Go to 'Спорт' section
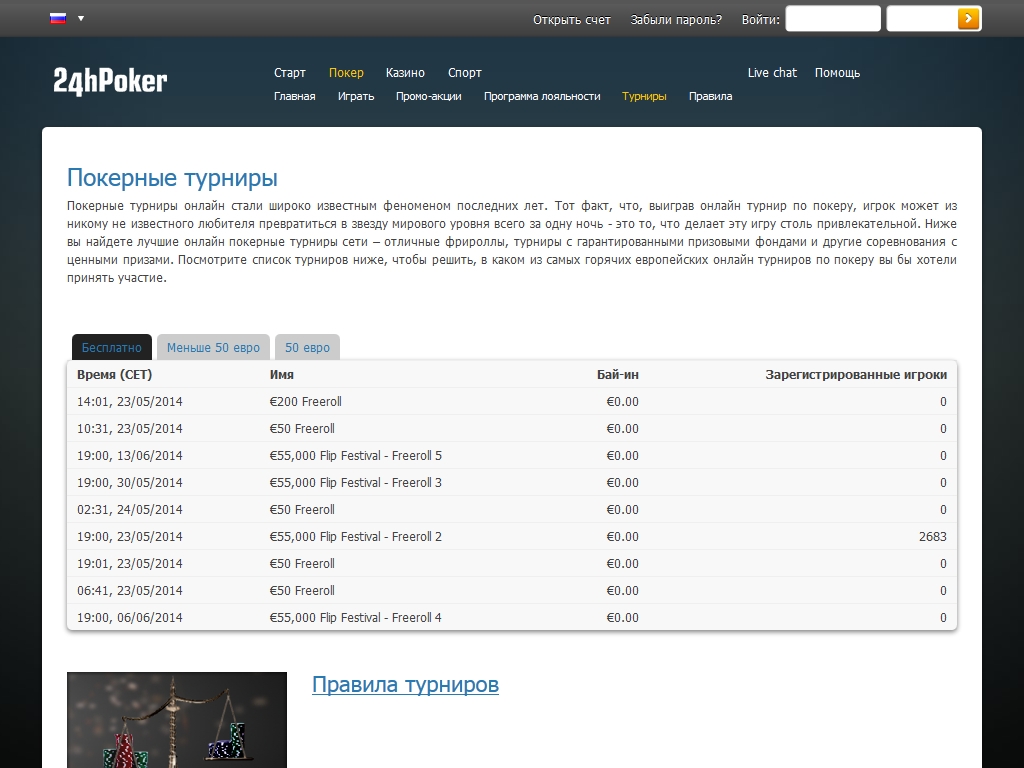Image resolution: width=1024 pixels, height=768 pixels. (464, 73)
